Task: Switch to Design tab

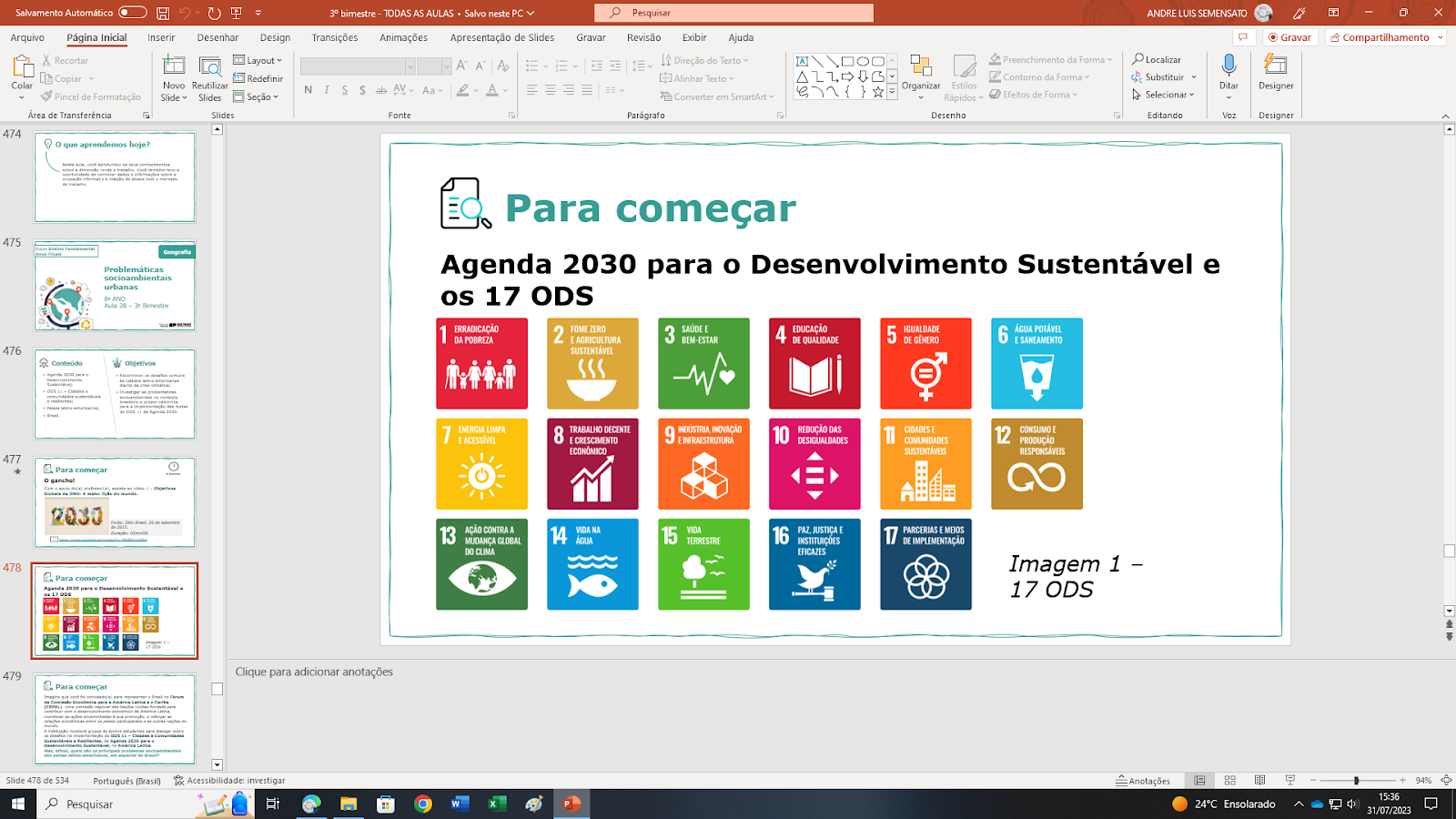Action: pos(275,37)
